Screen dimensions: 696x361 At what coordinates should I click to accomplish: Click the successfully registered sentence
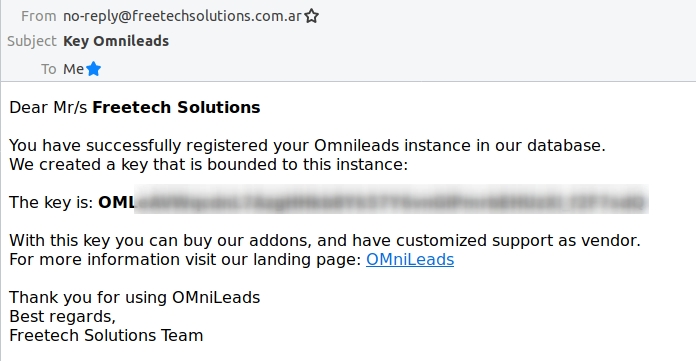(307, 146)
